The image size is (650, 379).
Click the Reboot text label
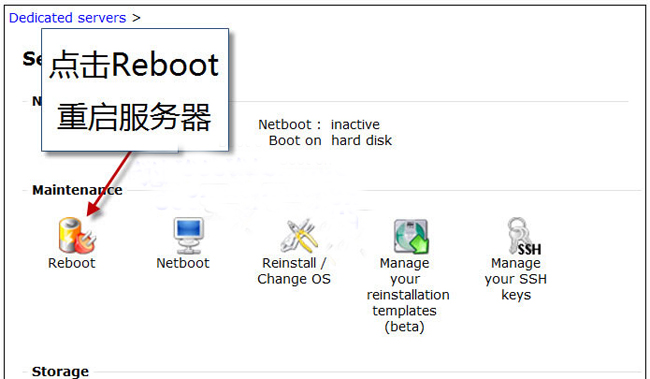click(x=72, y=263)
